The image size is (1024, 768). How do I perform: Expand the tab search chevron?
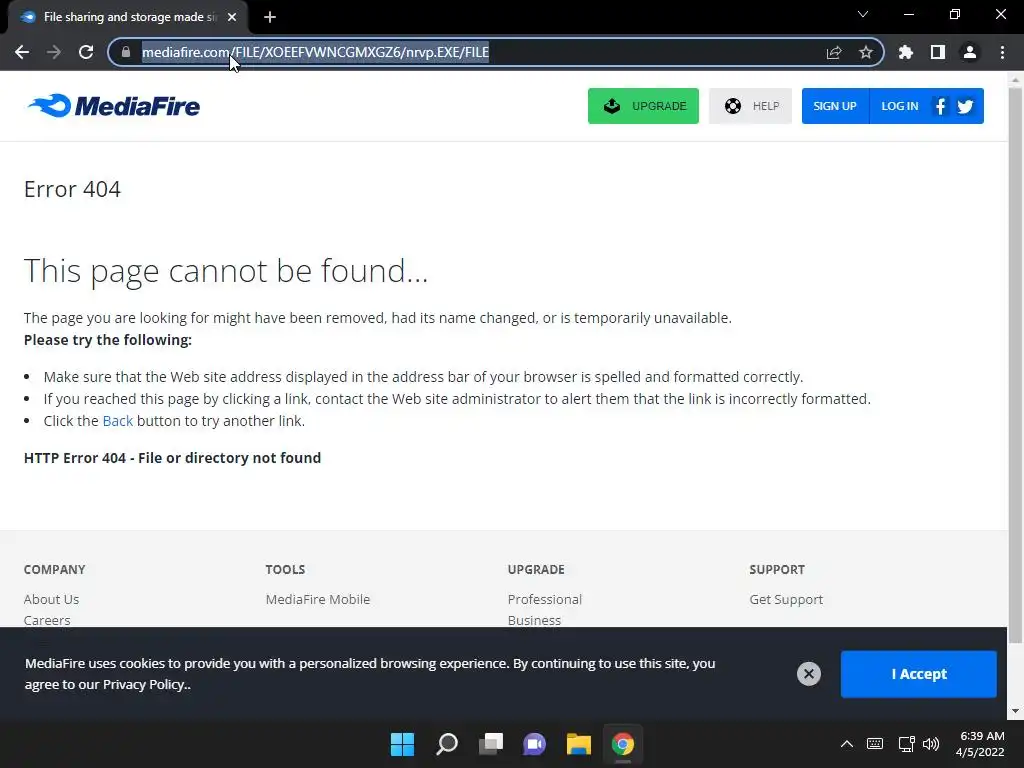(863, 14)
